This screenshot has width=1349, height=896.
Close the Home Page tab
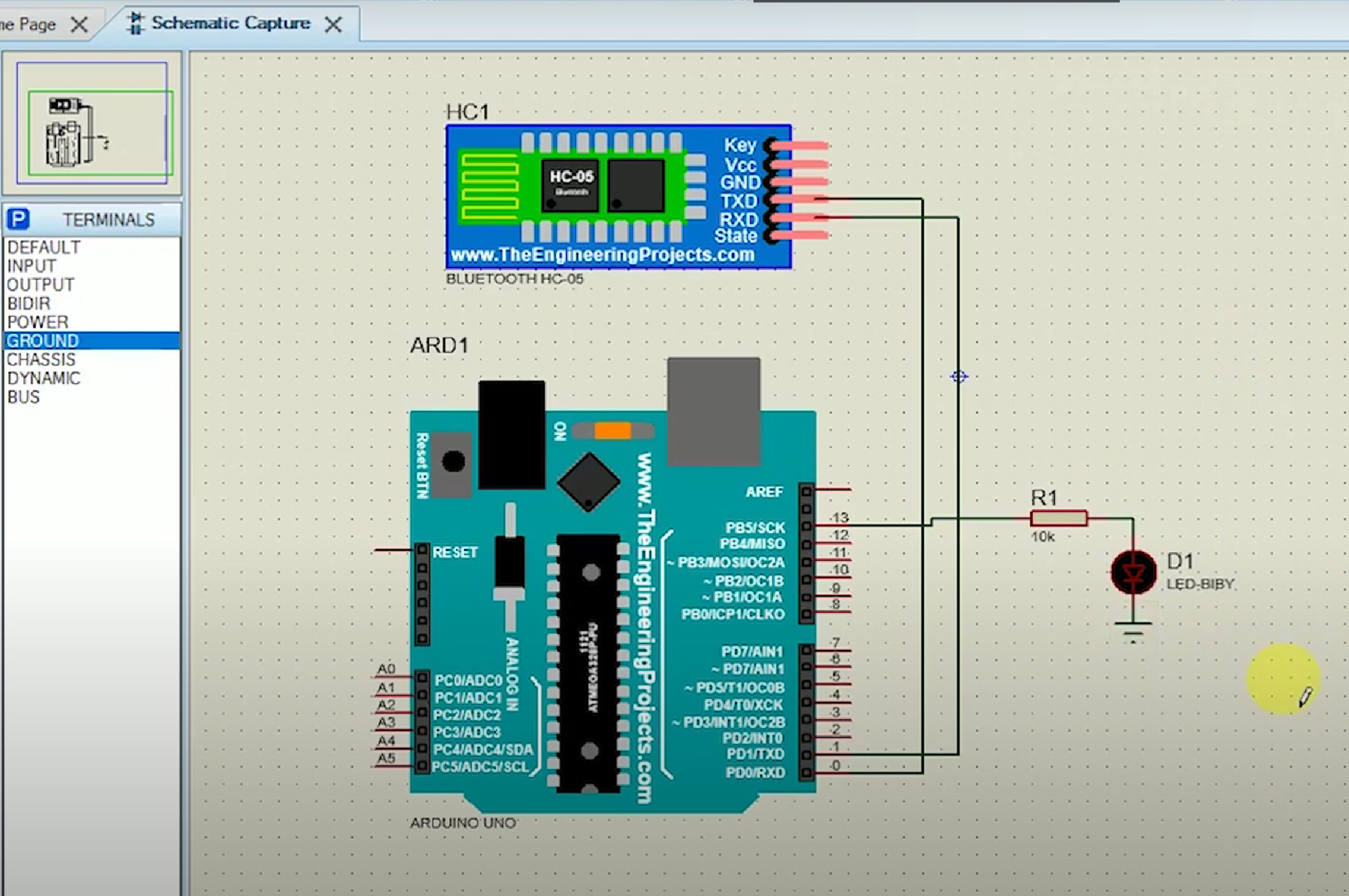pos(79,25)
